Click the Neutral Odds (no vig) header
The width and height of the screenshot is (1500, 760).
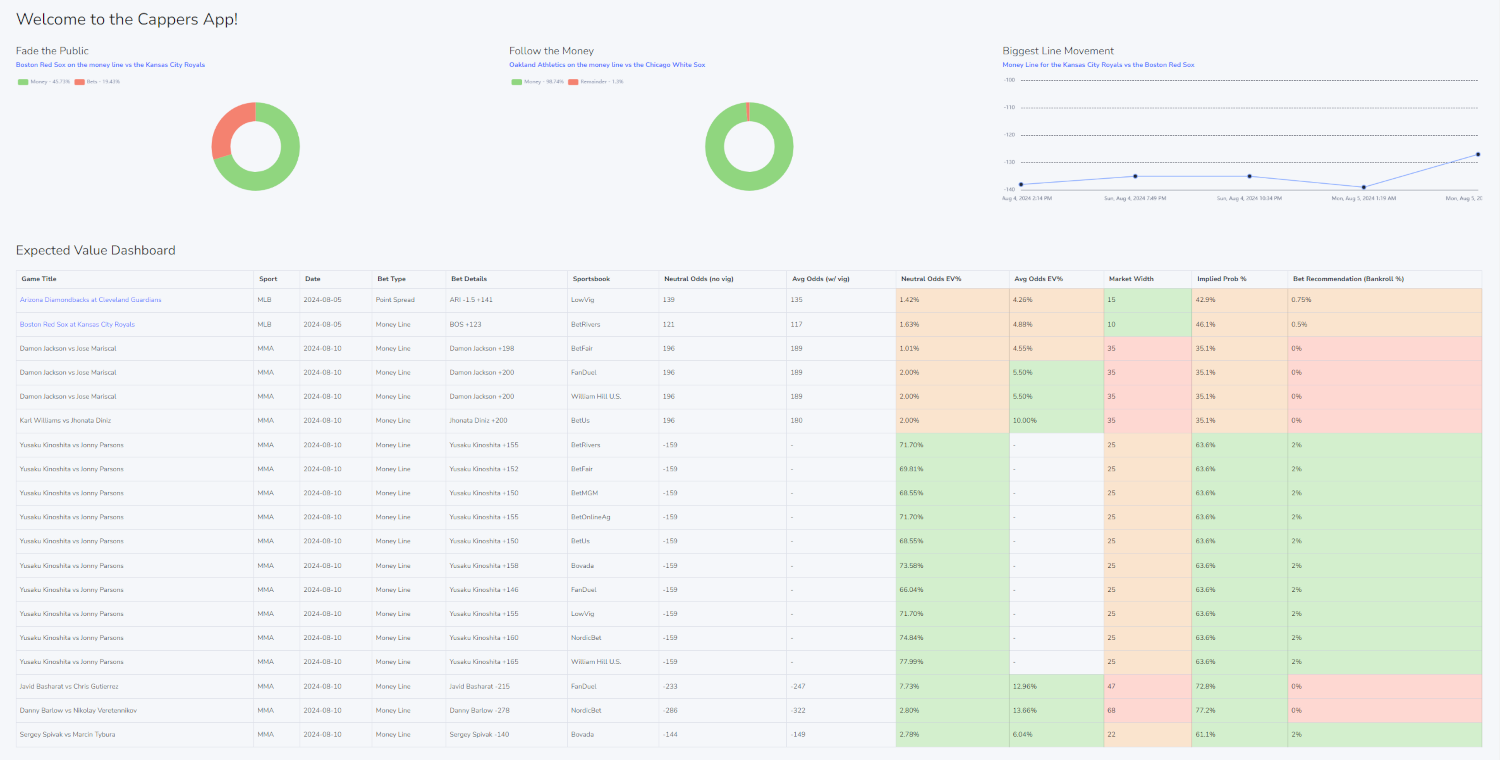click(722, 279)
